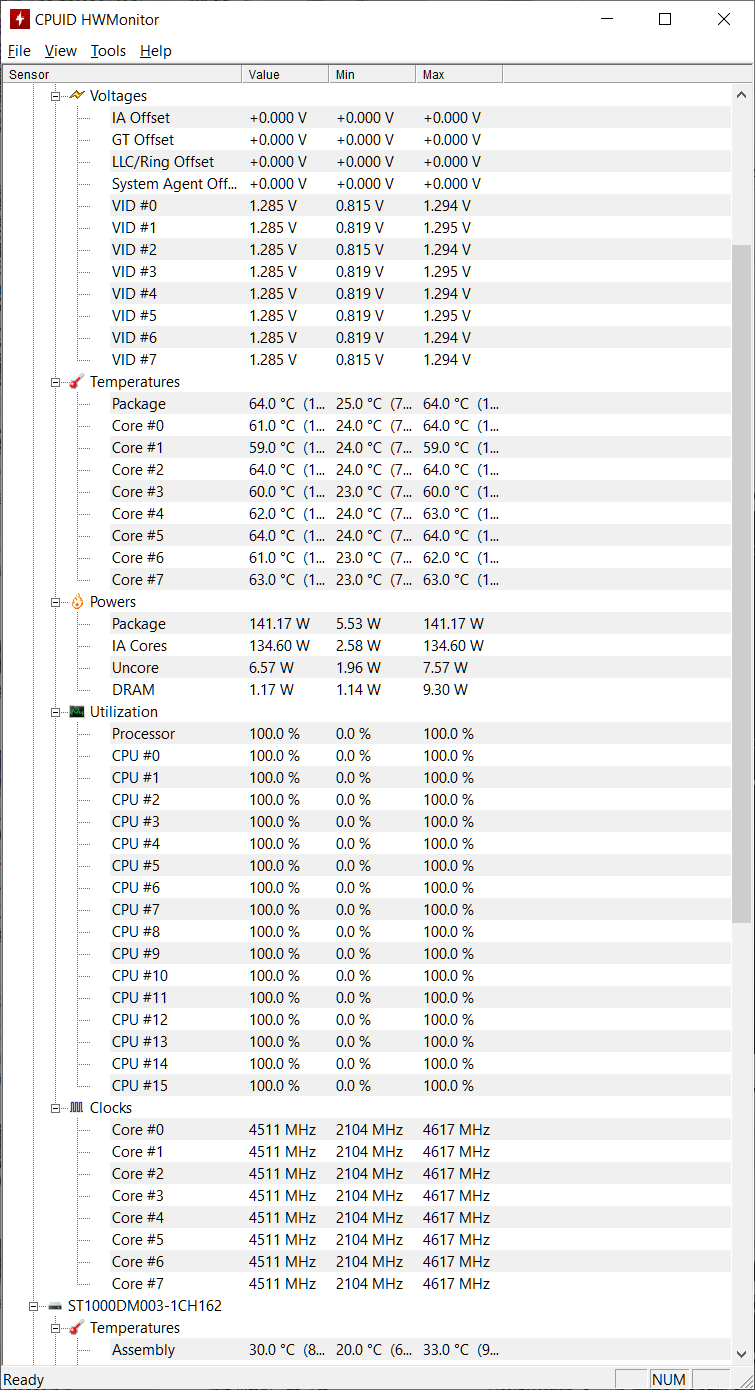
Task: Click the Max column header
Action: [458, 75]
